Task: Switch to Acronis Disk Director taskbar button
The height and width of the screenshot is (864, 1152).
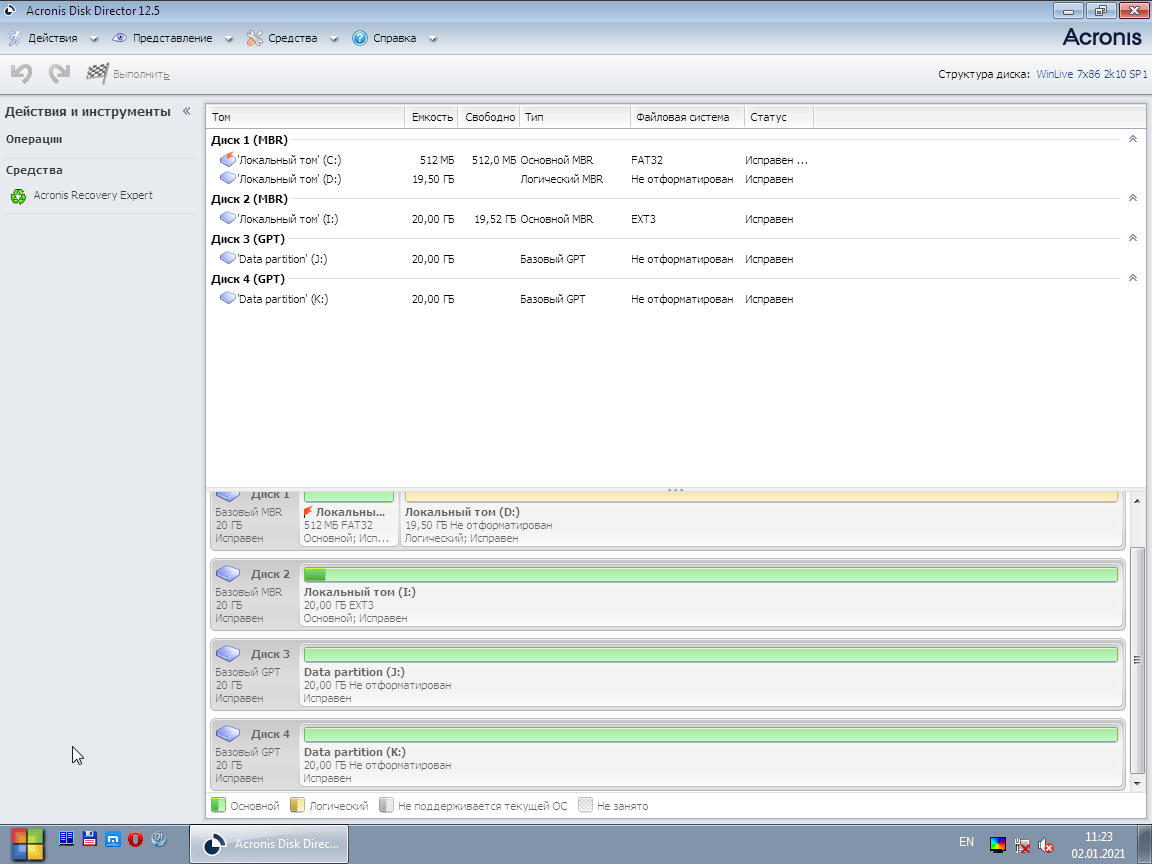Action: coord(269,843)
